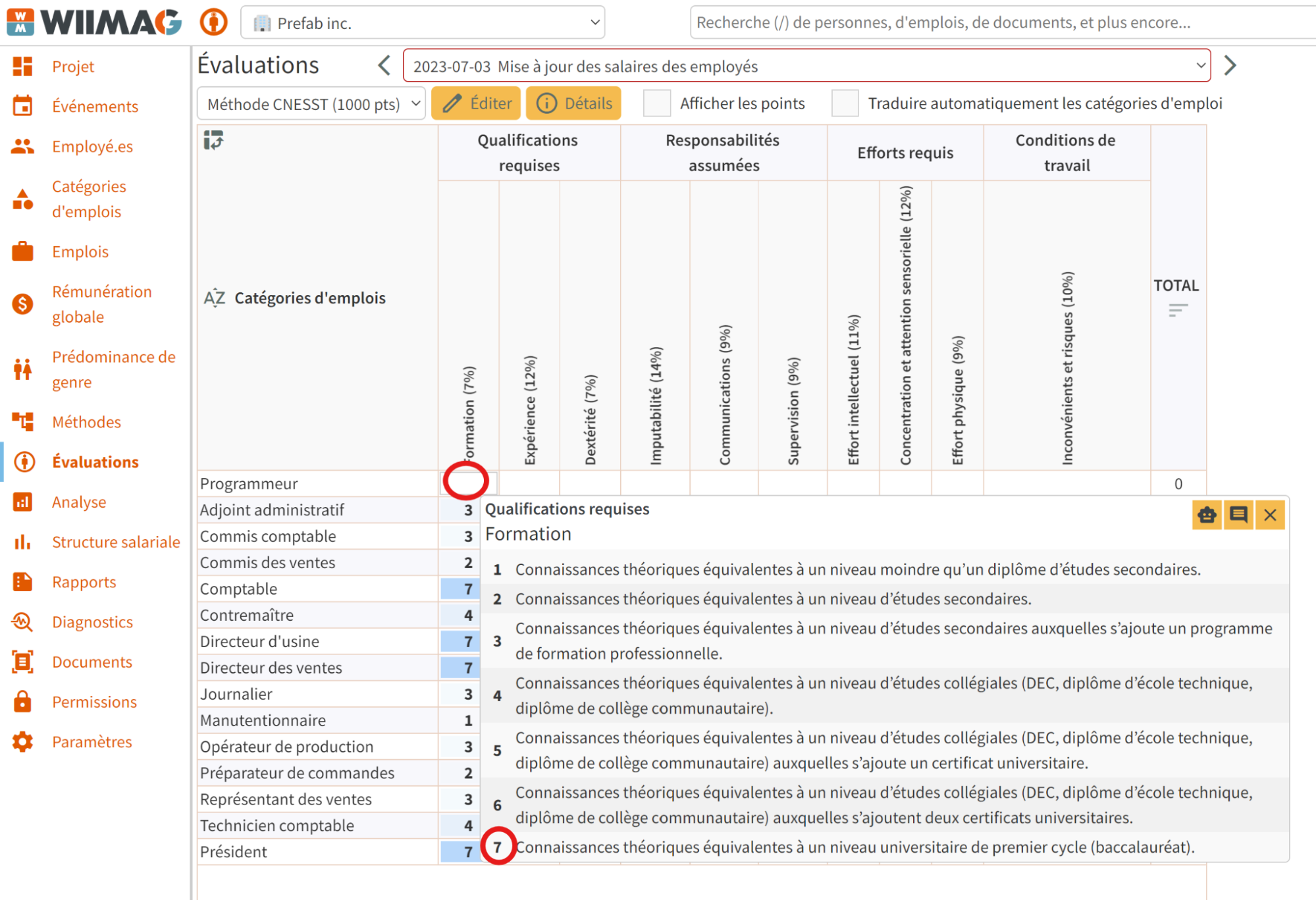Enable Traduire automatiquement les catégories checkbox

coord(845,103)
